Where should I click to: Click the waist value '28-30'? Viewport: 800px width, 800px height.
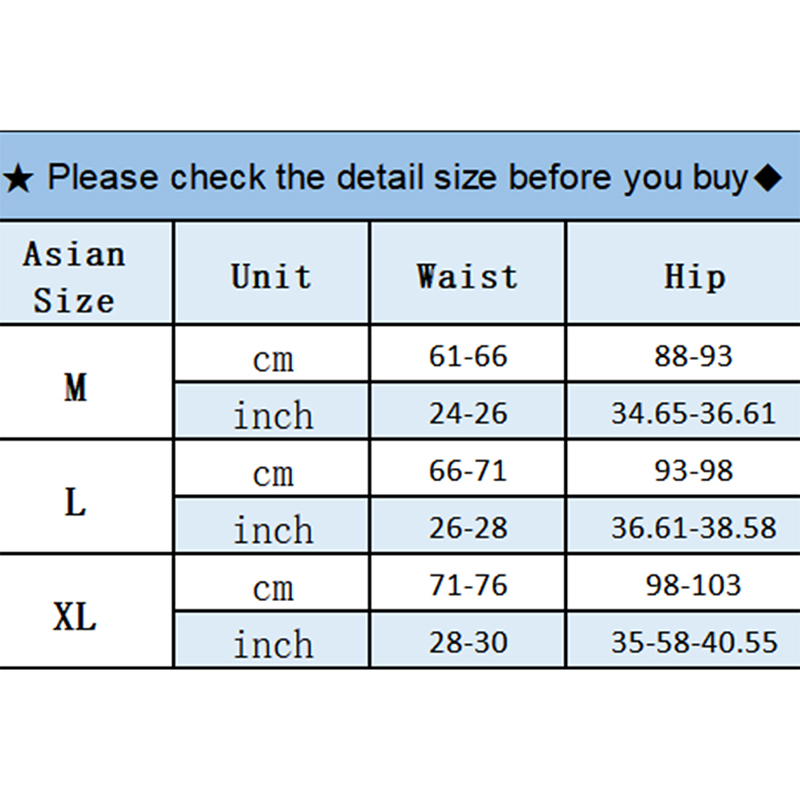click(x=468, y=642)
